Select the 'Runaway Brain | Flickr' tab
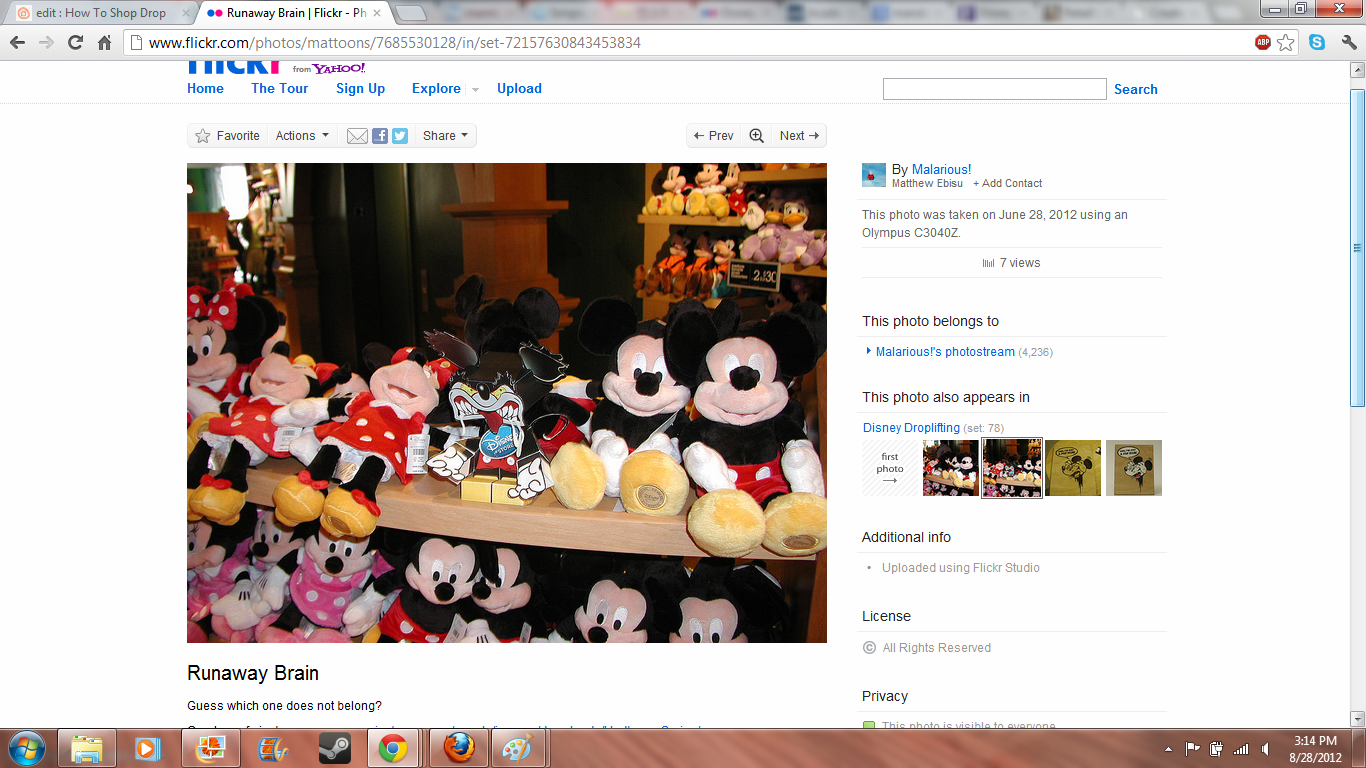The image size is (1366, 768). pos(296,13)
